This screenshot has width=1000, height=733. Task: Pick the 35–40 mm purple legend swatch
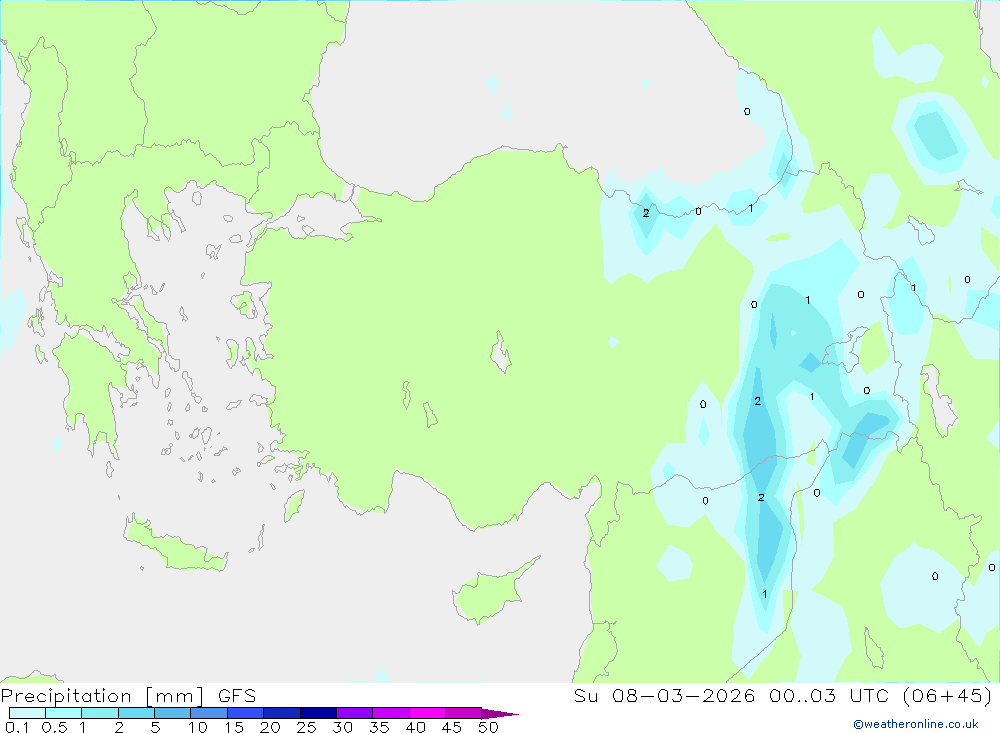click(x=391, y=713)
